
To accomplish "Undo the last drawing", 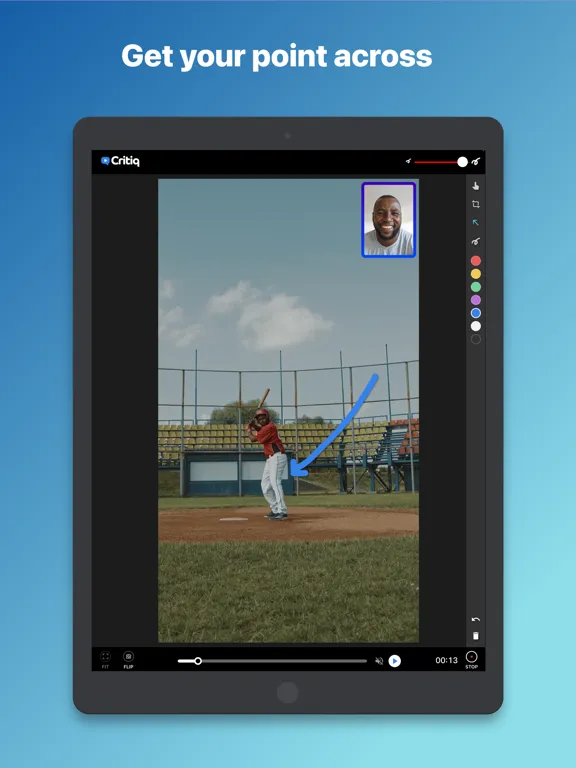I will point(476,620).
